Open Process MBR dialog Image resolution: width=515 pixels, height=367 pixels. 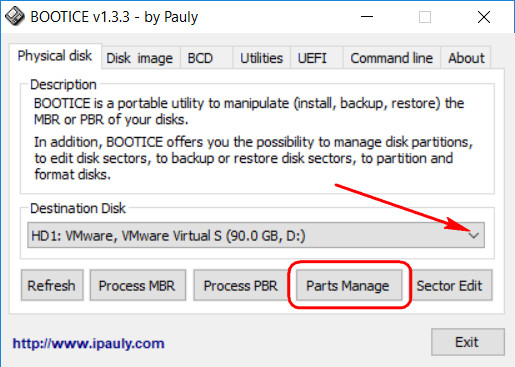click(137, 286)
